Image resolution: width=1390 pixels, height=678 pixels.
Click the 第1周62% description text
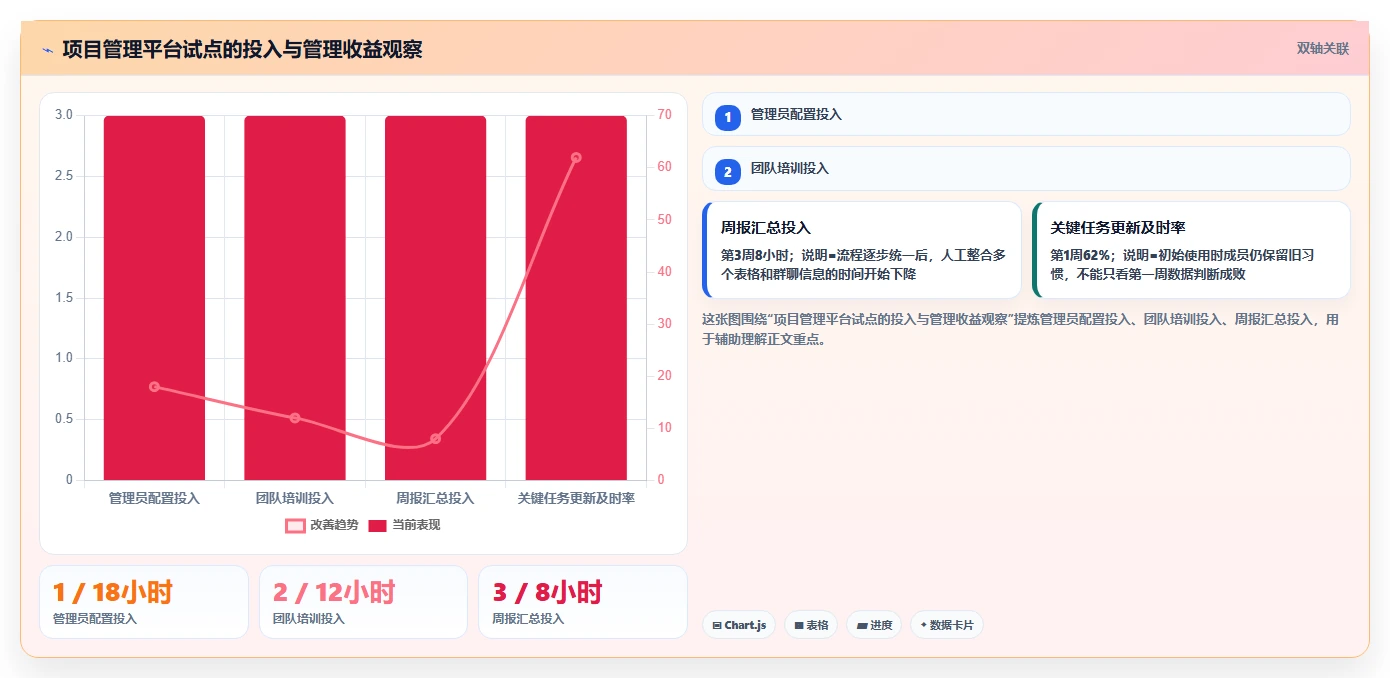(1182, 265)
